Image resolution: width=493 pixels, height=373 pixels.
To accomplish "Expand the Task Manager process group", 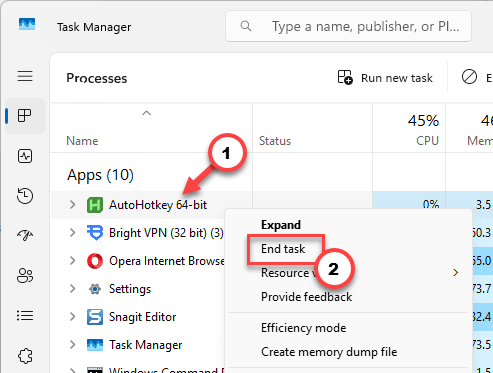I will click(x=72, y=345).
